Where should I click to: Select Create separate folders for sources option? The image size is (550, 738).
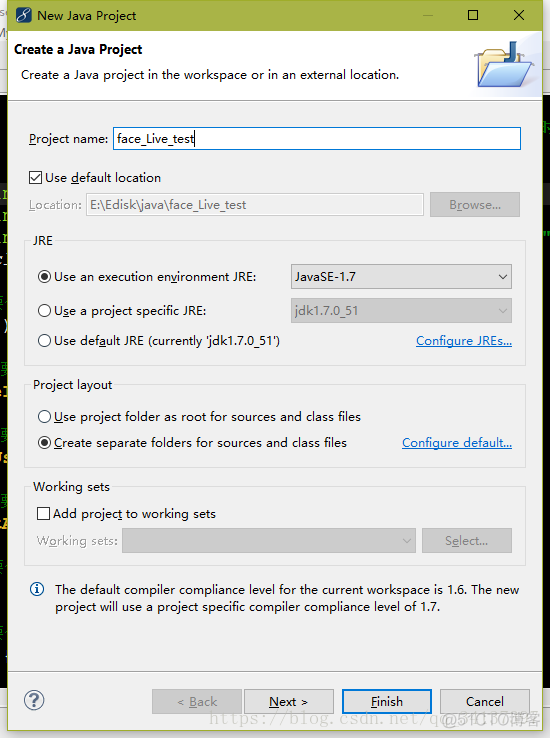pyautogui.click(x=44, y=443)
